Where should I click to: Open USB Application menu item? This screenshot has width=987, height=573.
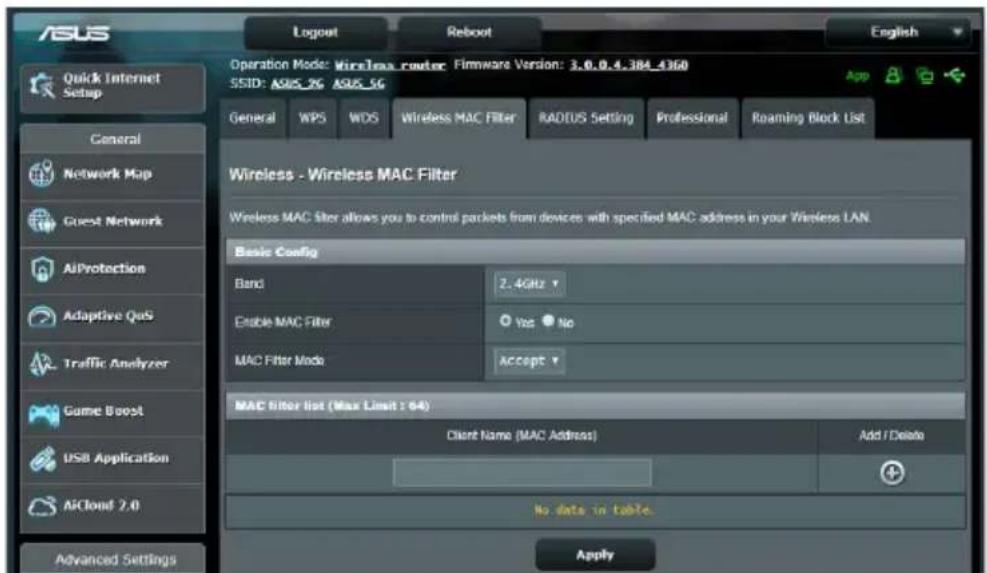[x=113, y=458]
